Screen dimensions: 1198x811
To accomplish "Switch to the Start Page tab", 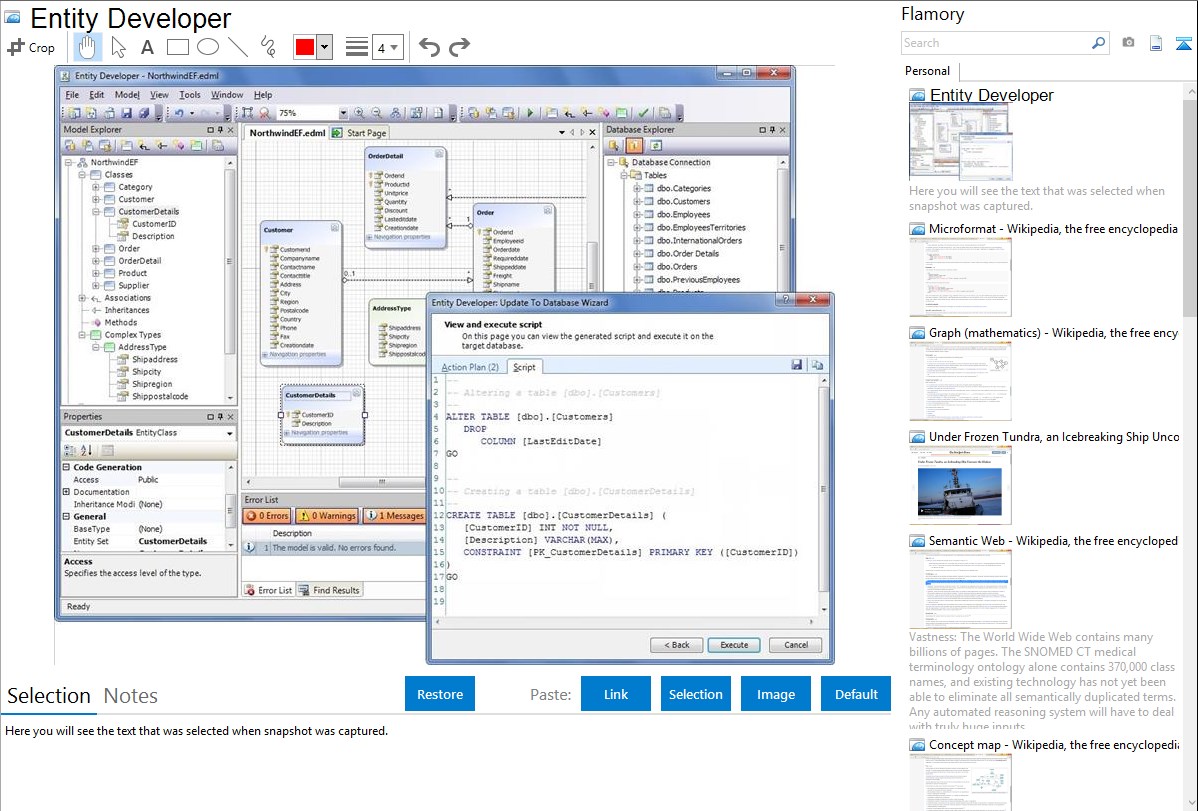I will (x=359, y=133).
